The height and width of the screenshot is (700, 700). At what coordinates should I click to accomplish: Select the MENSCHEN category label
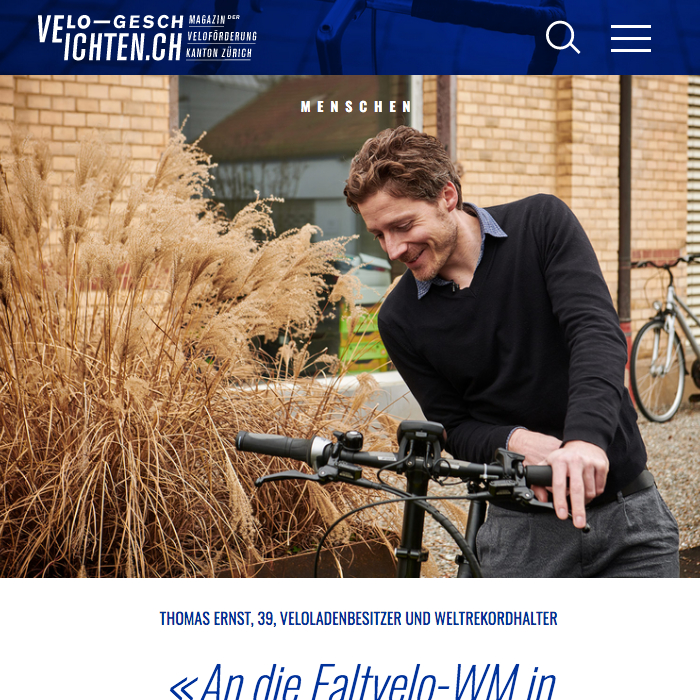[356, 107]
